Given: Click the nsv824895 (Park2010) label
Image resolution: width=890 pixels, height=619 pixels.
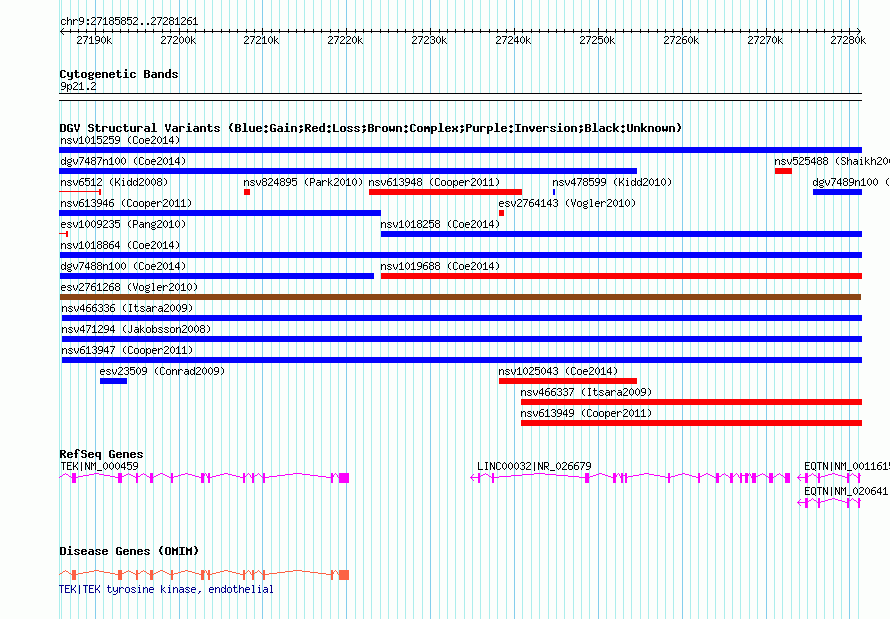Looking at the screenshot, I should point(303,182).
